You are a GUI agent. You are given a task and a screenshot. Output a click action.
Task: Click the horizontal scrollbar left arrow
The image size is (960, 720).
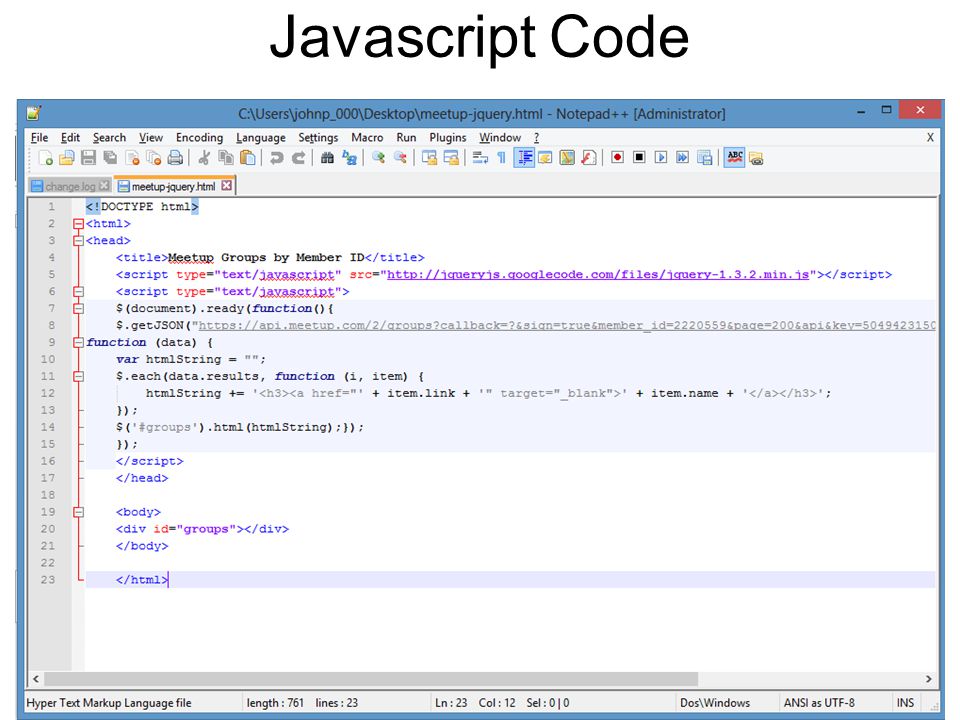[36, 679]
